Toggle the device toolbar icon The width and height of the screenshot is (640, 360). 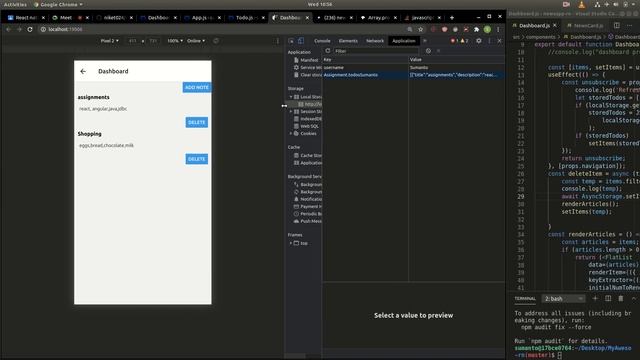[x=301, y=41]
